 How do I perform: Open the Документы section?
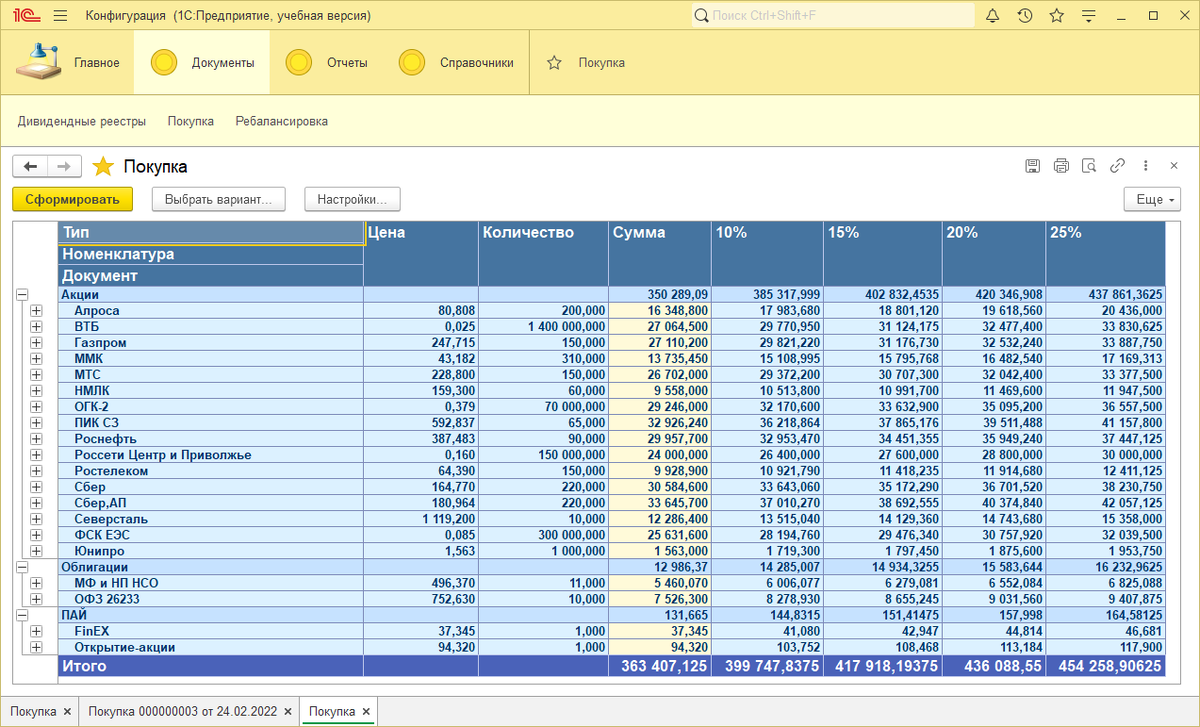pyautogui.click(x=202, y=63)
